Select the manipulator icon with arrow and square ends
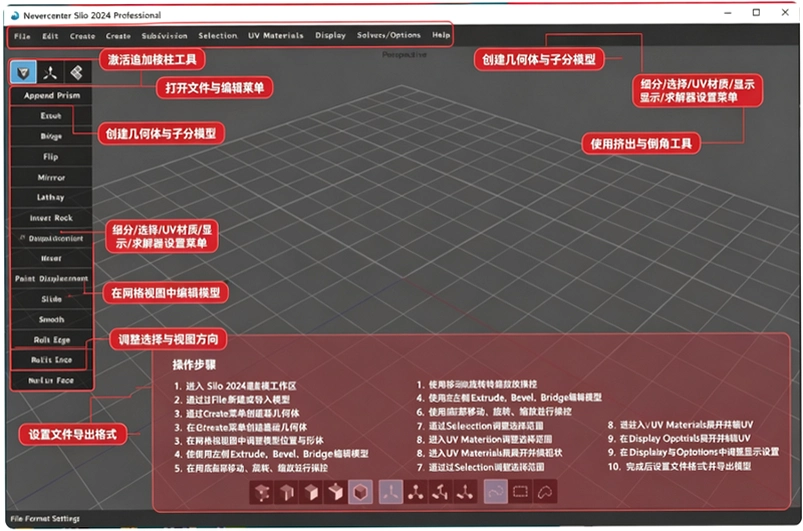Screen dimensions: 803x531 click(465, 492)
